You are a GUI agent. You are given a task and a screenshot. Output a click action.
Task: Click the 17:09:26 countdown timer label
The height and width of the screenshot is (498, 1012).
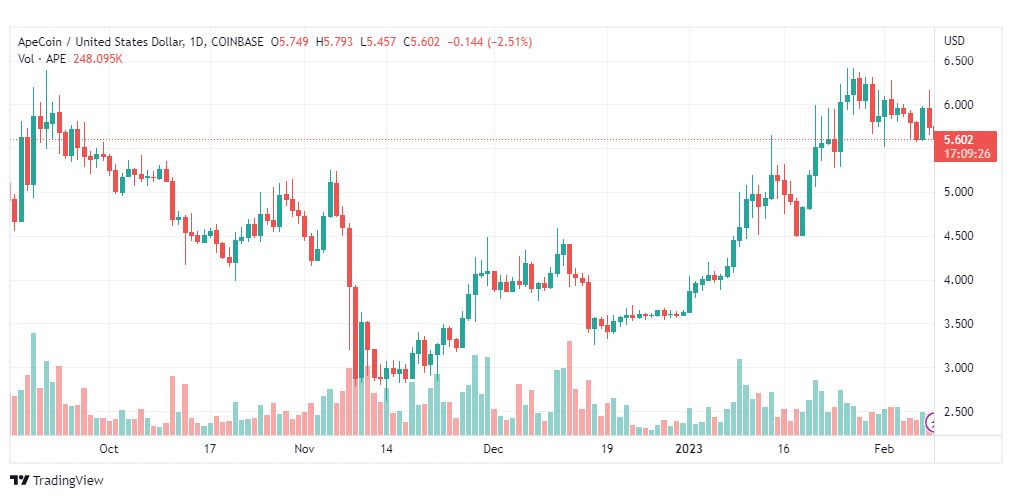click(x=966, y=154)
